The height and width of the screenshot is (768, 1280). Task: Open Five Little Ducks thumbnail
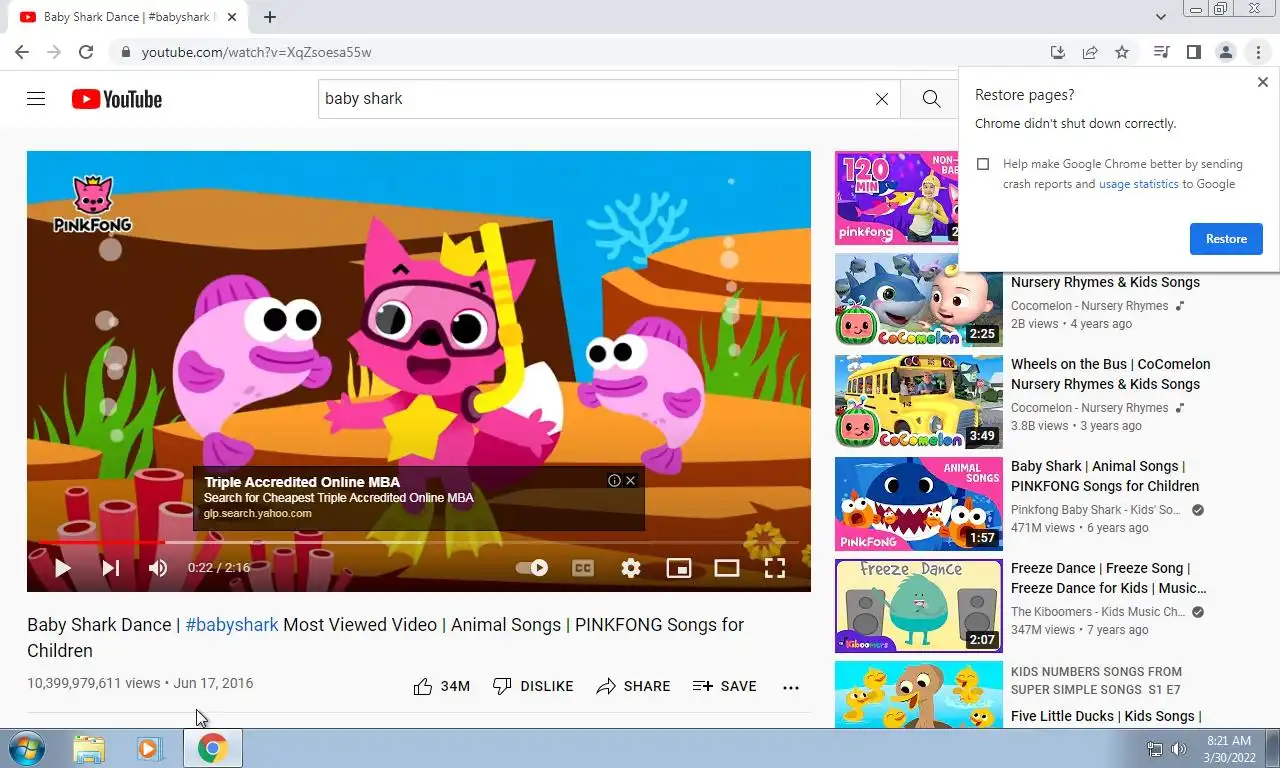(x=919, y=694)
